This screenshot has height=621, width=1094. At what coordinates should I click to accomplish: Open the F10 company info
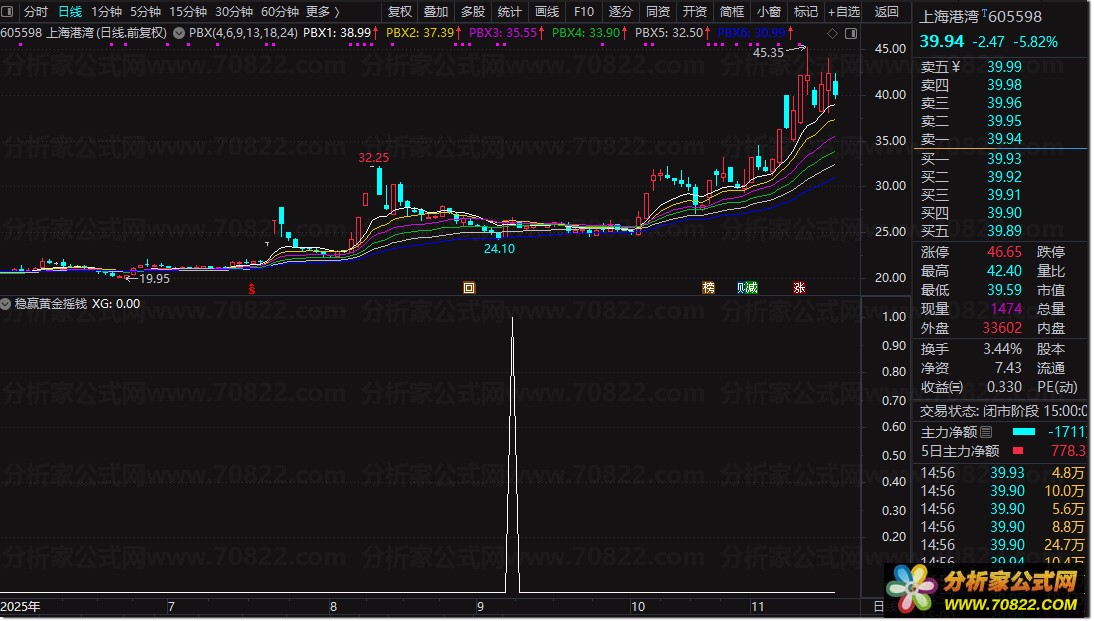584,12
